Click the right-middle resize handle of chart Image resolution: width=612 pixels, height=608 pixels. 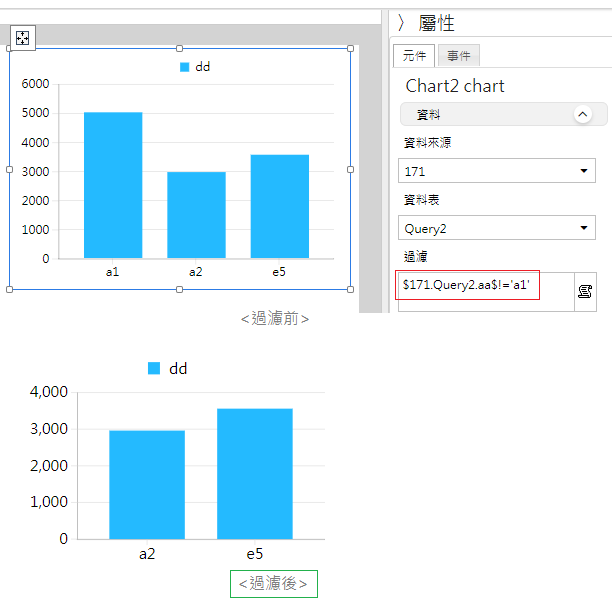pos(350,169)
